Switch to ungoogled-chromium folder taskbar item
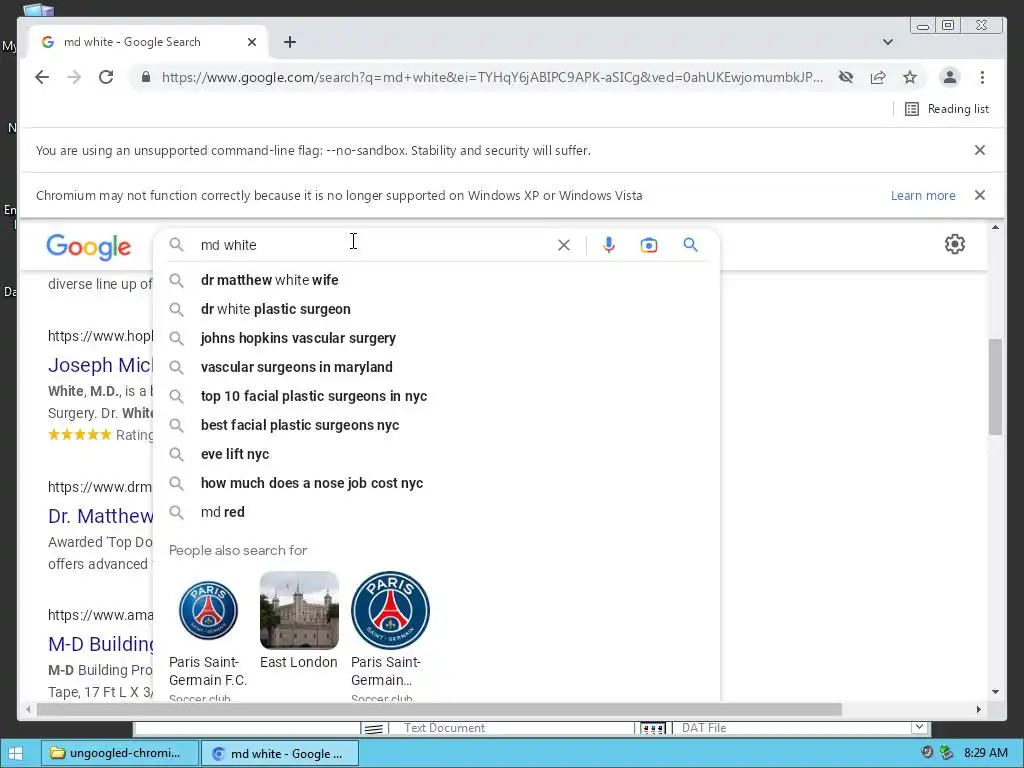The width and height of the screenshot is (1024, 768). [x=120, y=753]
